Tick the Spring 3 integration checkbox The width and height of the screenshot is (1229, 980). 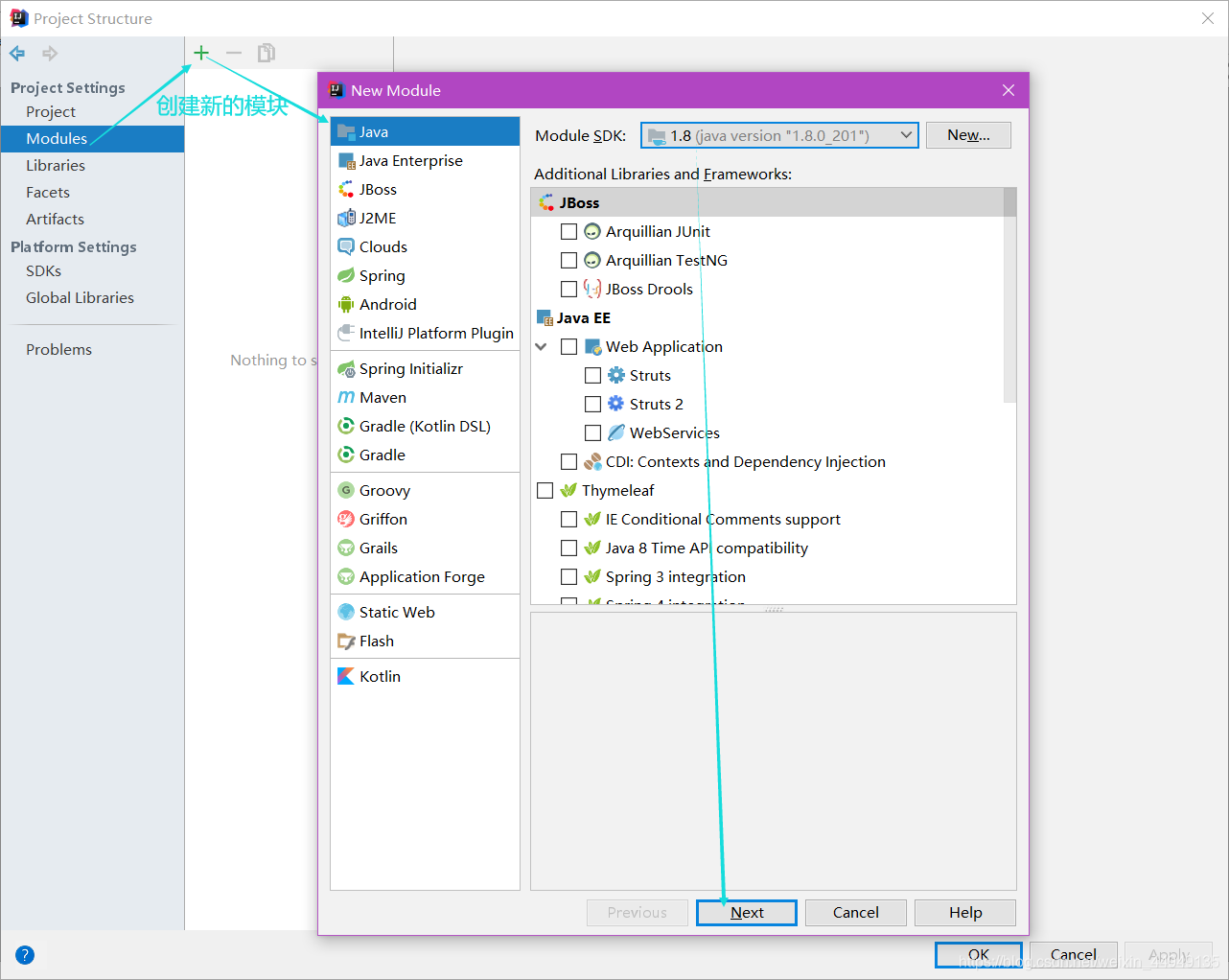click(x=568, y=576)
